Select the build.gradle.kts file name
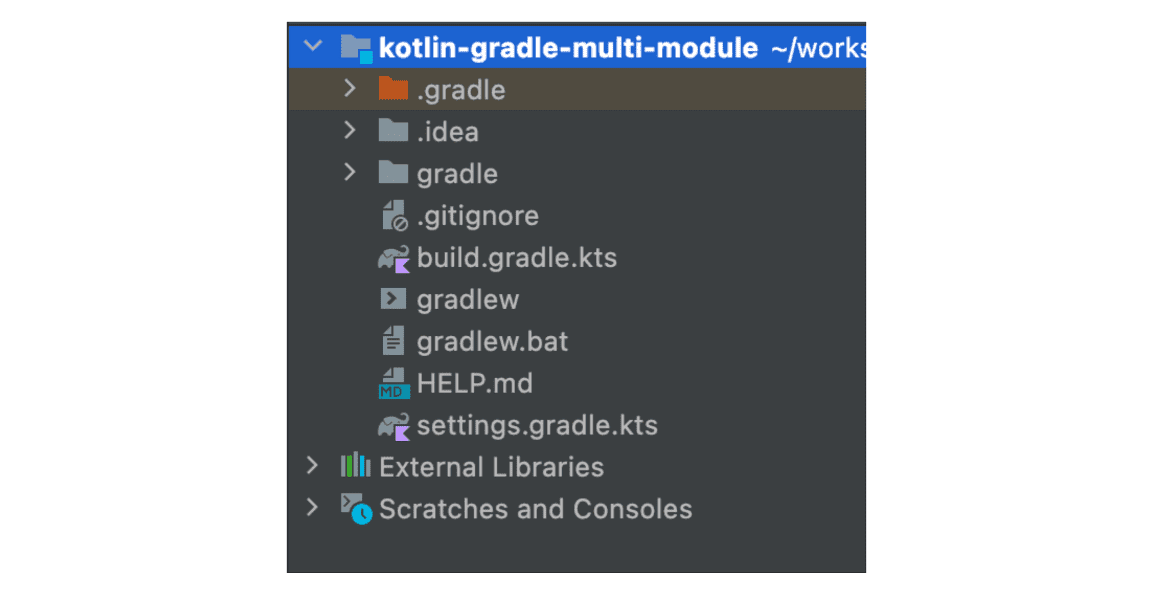 coord(516,258)
